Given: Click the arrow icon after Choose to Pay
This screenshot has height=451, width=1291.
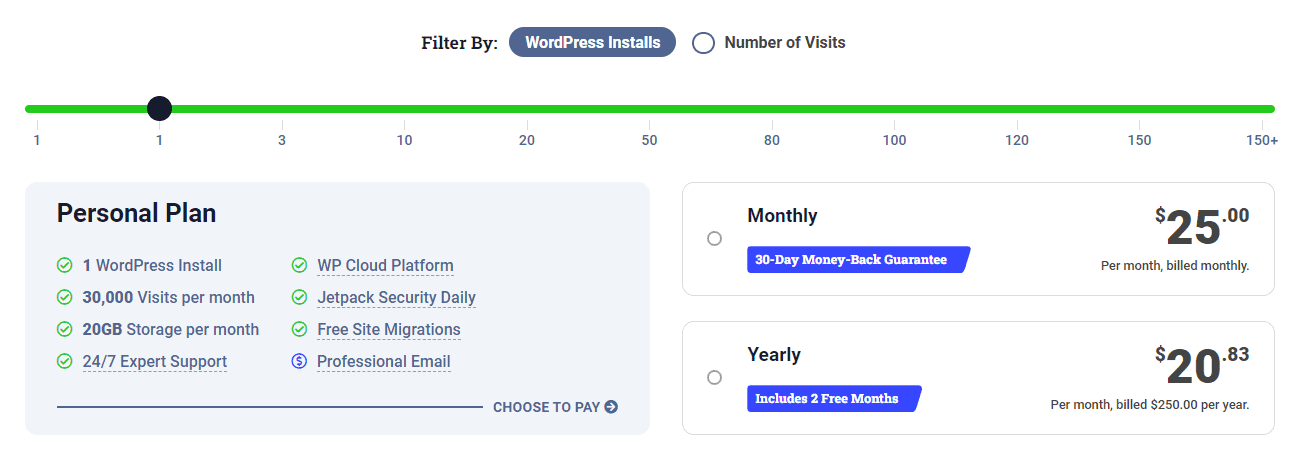Looking at the screenshot, I should 611,407.
